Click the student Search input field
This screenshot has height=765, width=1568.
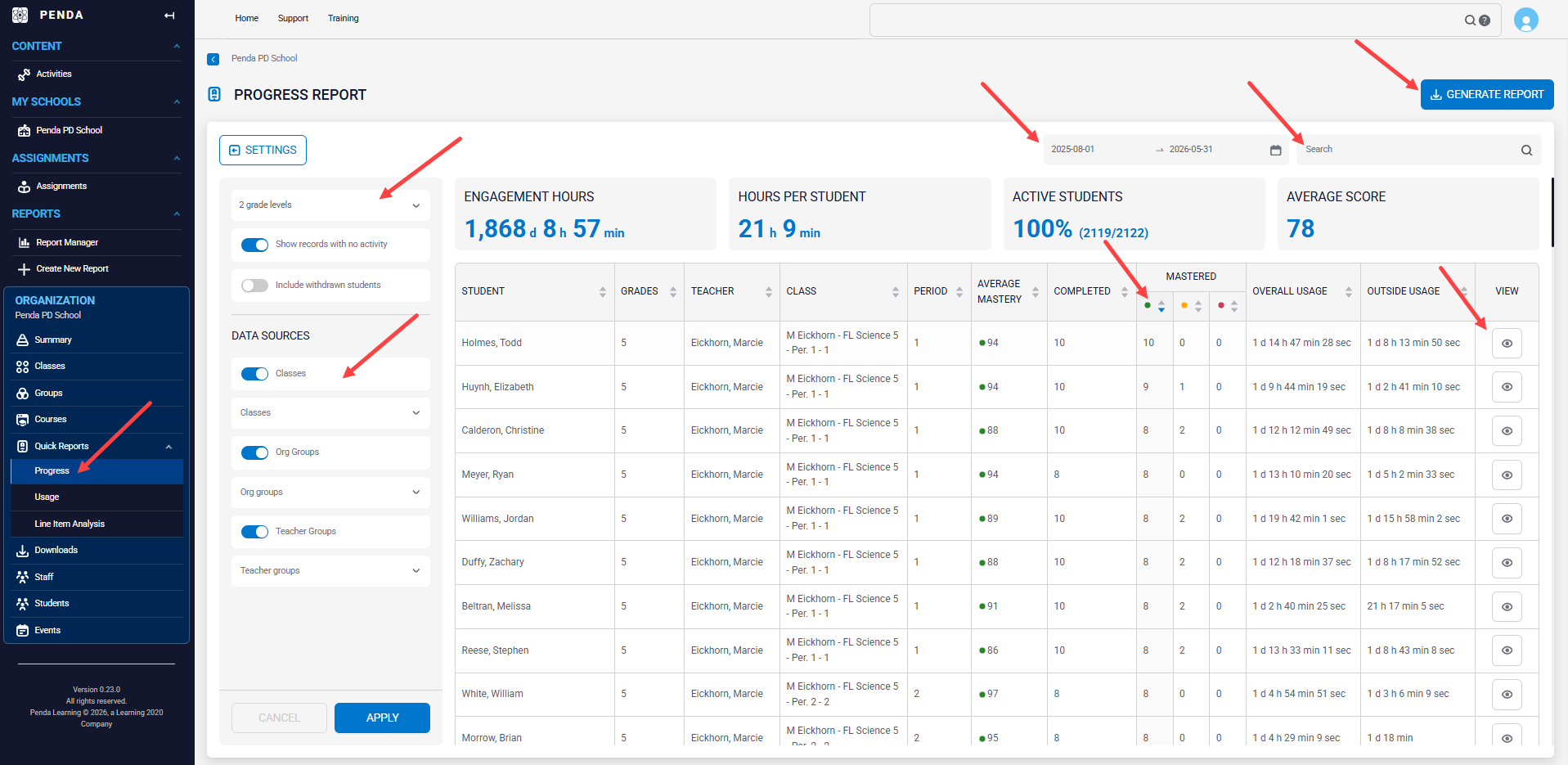coord(1409,150)
